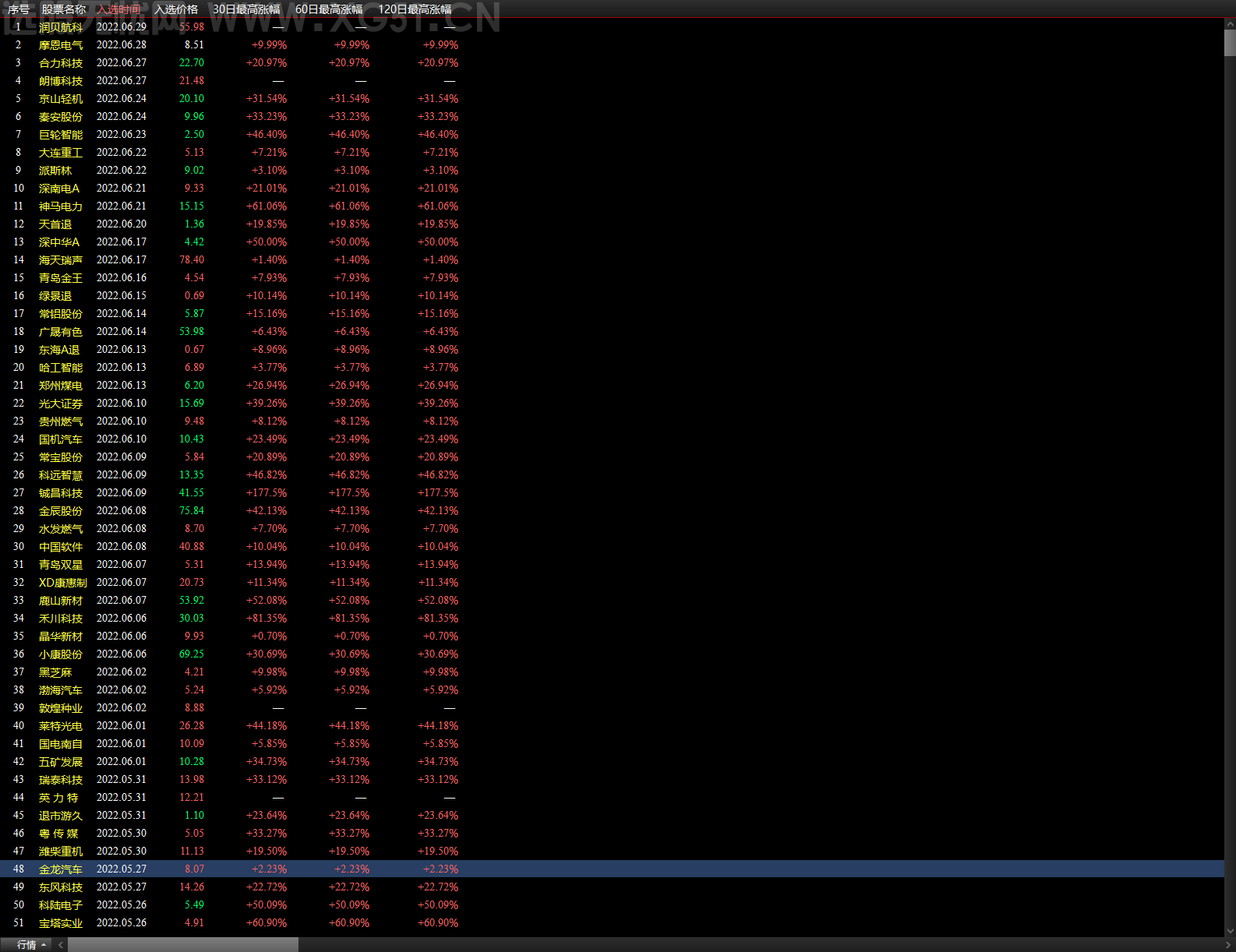Select stock 摩恩电气
This screenshot has height=952, width=1236.
(x=61, y=45)
